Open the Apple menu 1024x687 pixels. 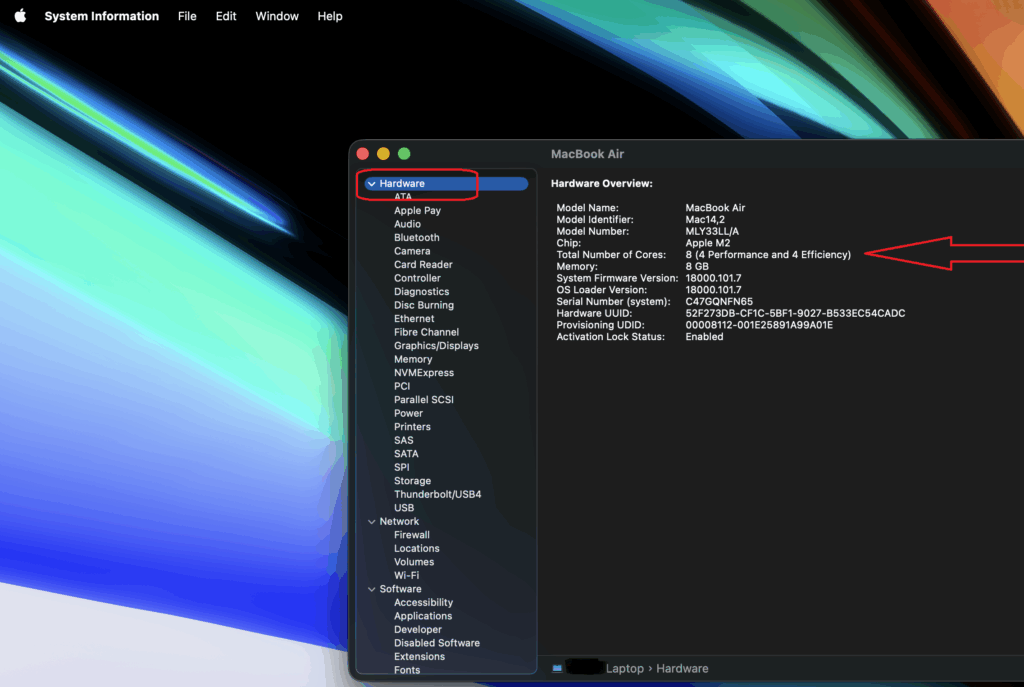point(20,16)
